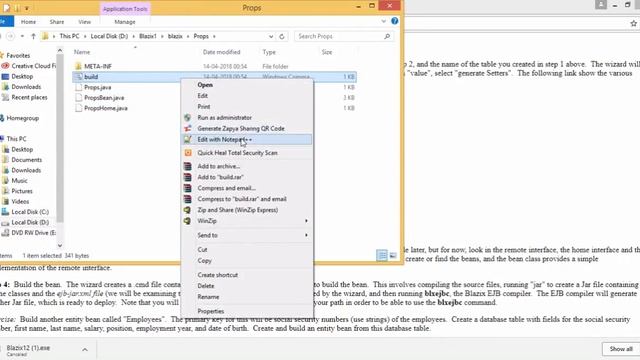Select Compress to "build.rar" and email

click(242, 199)
